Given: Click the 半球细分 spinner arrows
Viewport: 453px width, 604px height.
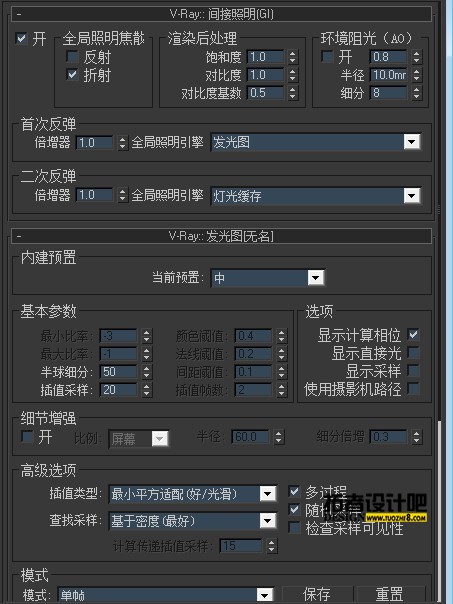Looking at the screenshot, I should coord(146,372).
